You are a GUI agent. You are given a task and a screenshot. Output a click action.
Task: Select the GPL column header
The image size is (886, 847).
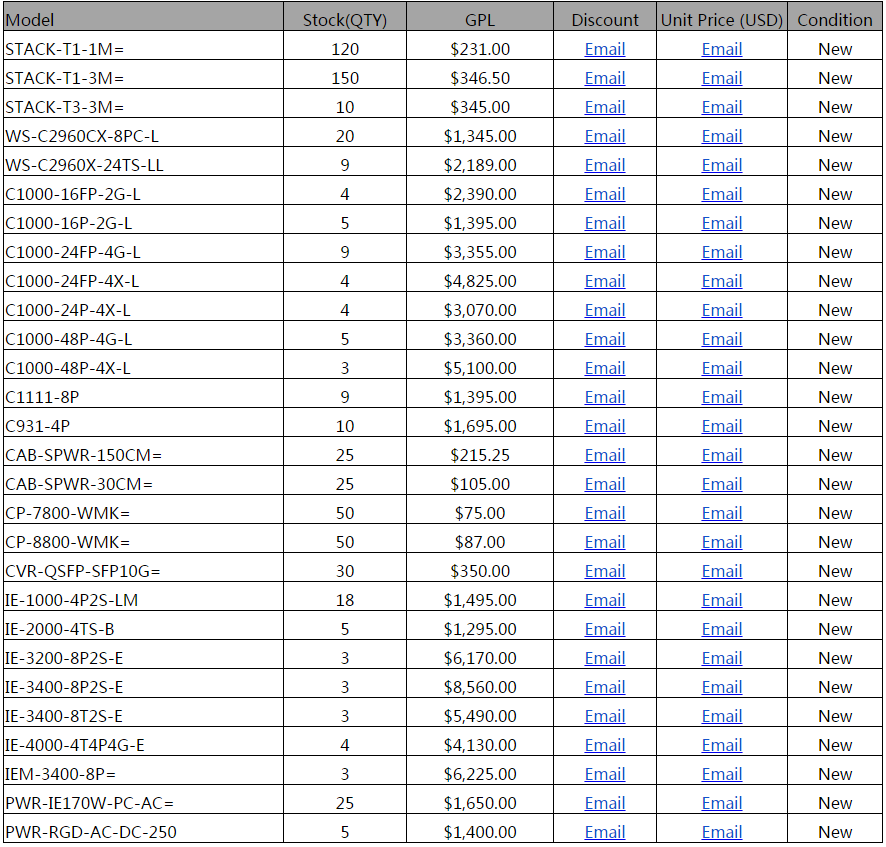480,17
